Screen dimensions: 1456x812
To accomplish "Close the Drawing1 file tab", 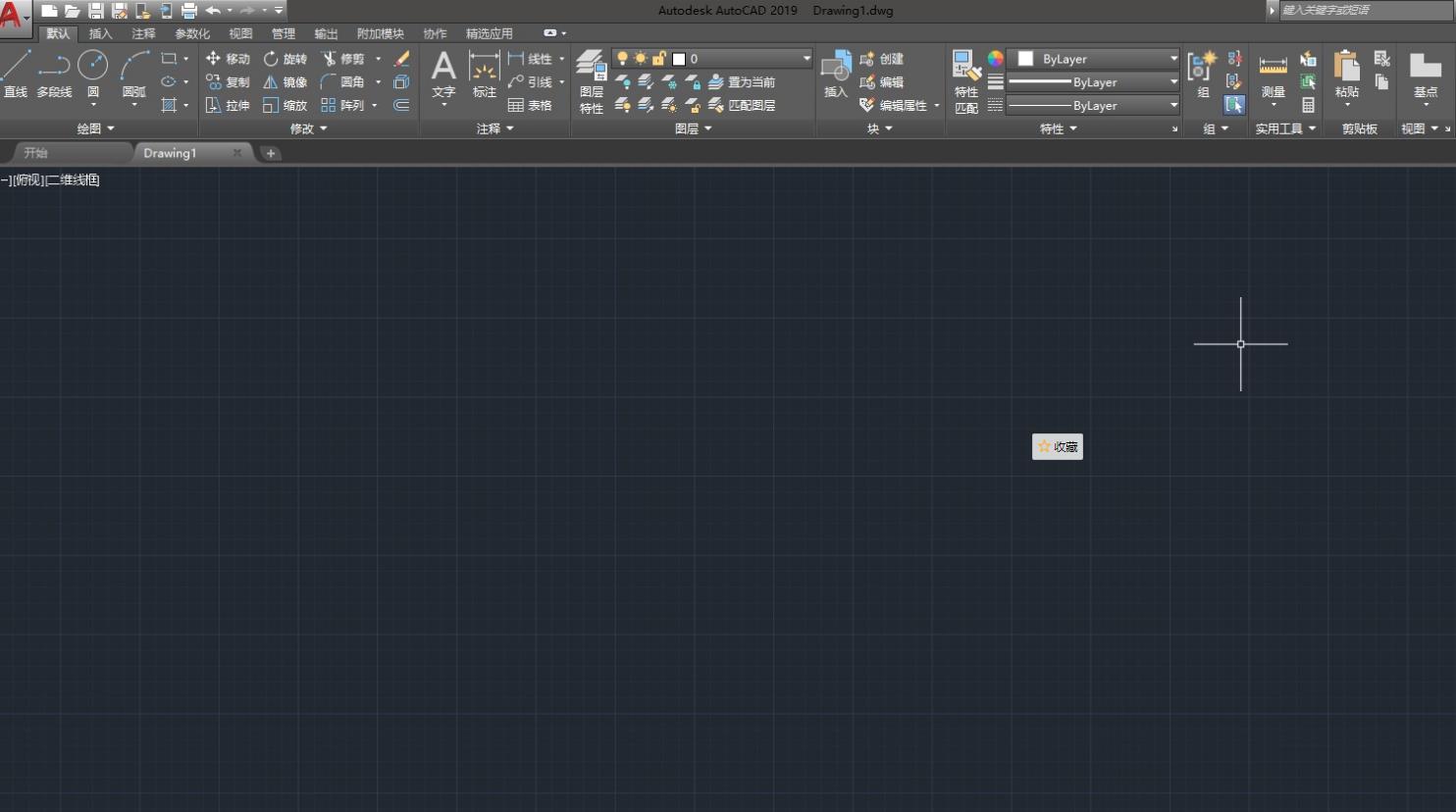I will coord(236,153).
